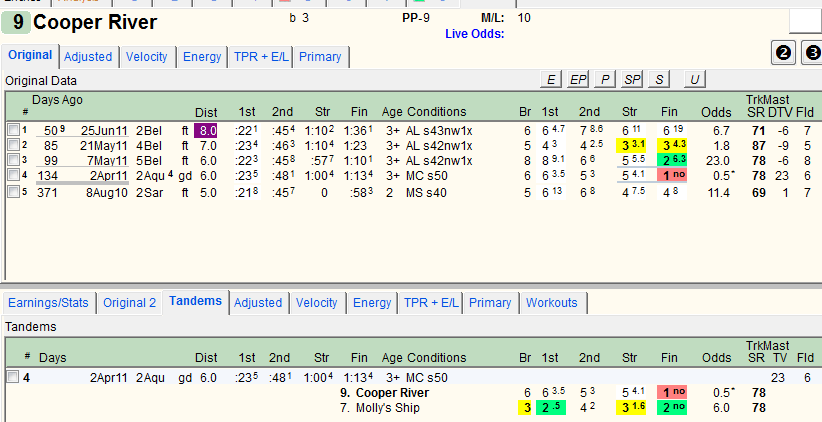Screen dimensions: 822x422
Task: Click the 8Aug10 race date
Action: click(x=107, y=193)
